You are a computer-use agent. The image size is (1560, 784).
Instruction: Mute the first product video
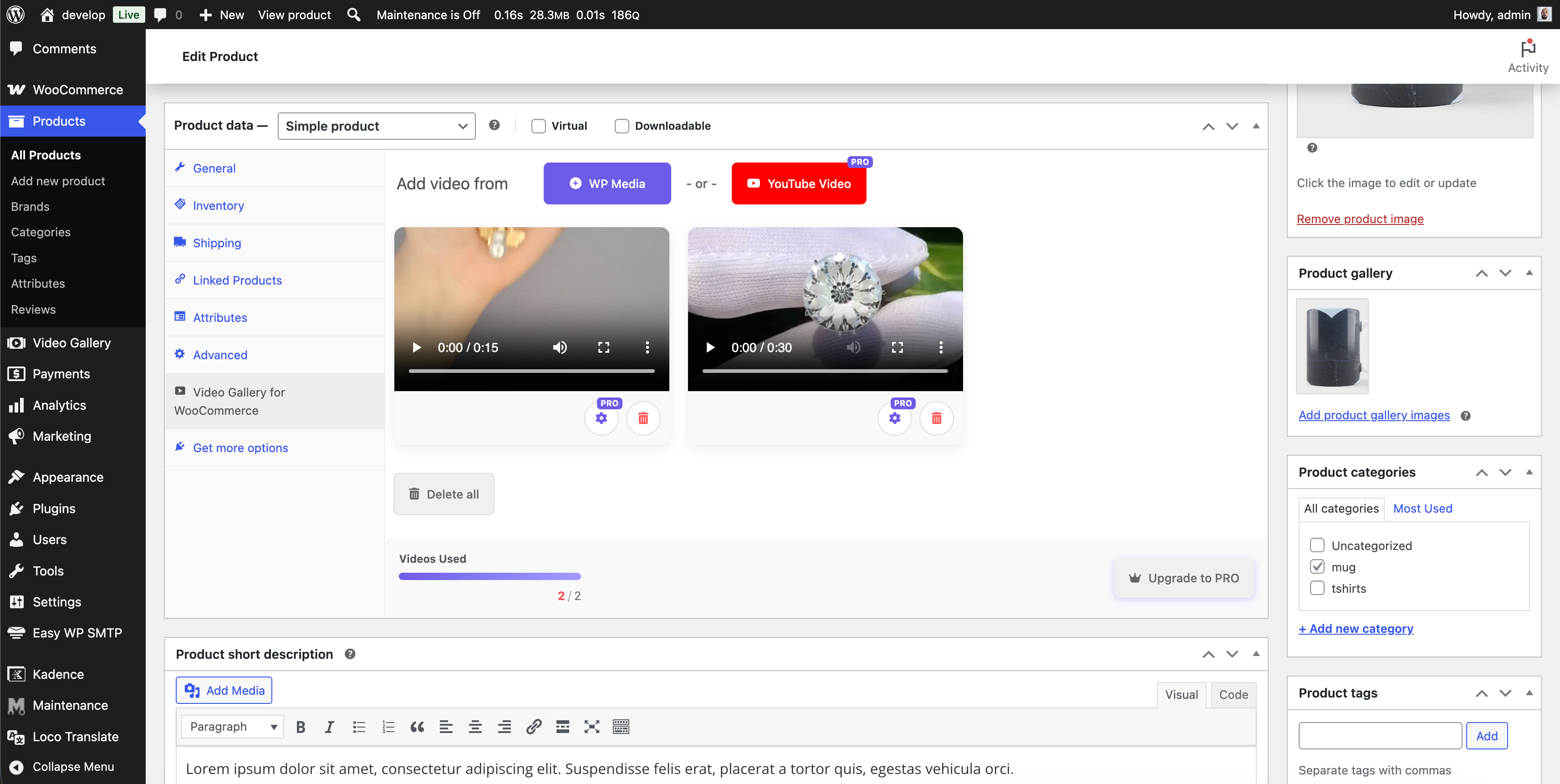pos(560,347)
